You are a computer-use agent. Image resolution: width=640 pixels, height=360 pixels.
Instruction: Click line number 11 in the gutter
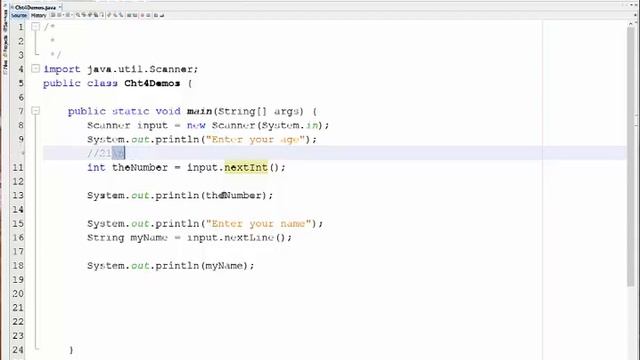point(18,167)
